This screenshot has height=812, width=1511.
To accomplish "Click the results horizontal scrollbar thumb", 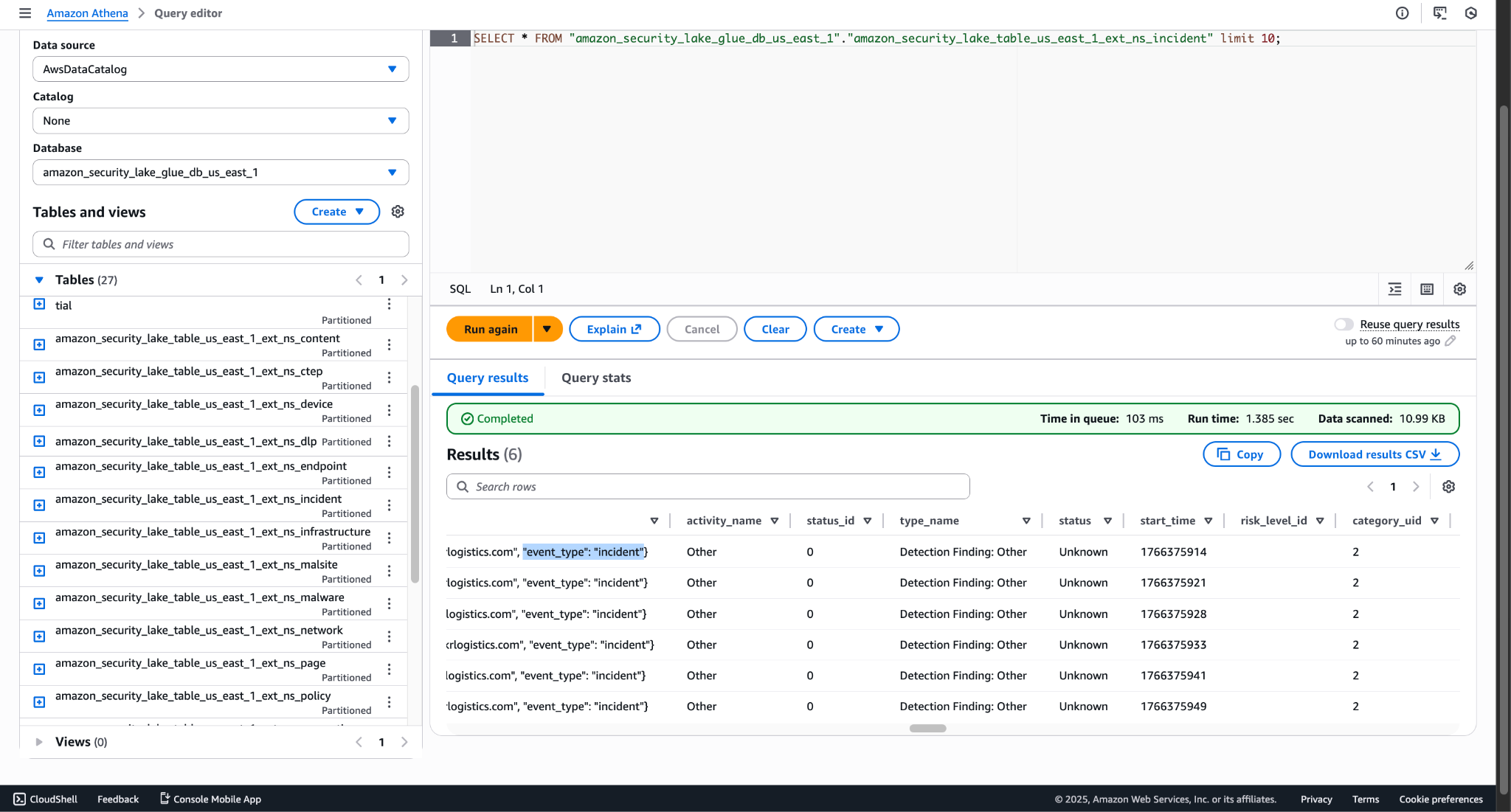I will 927,729.
